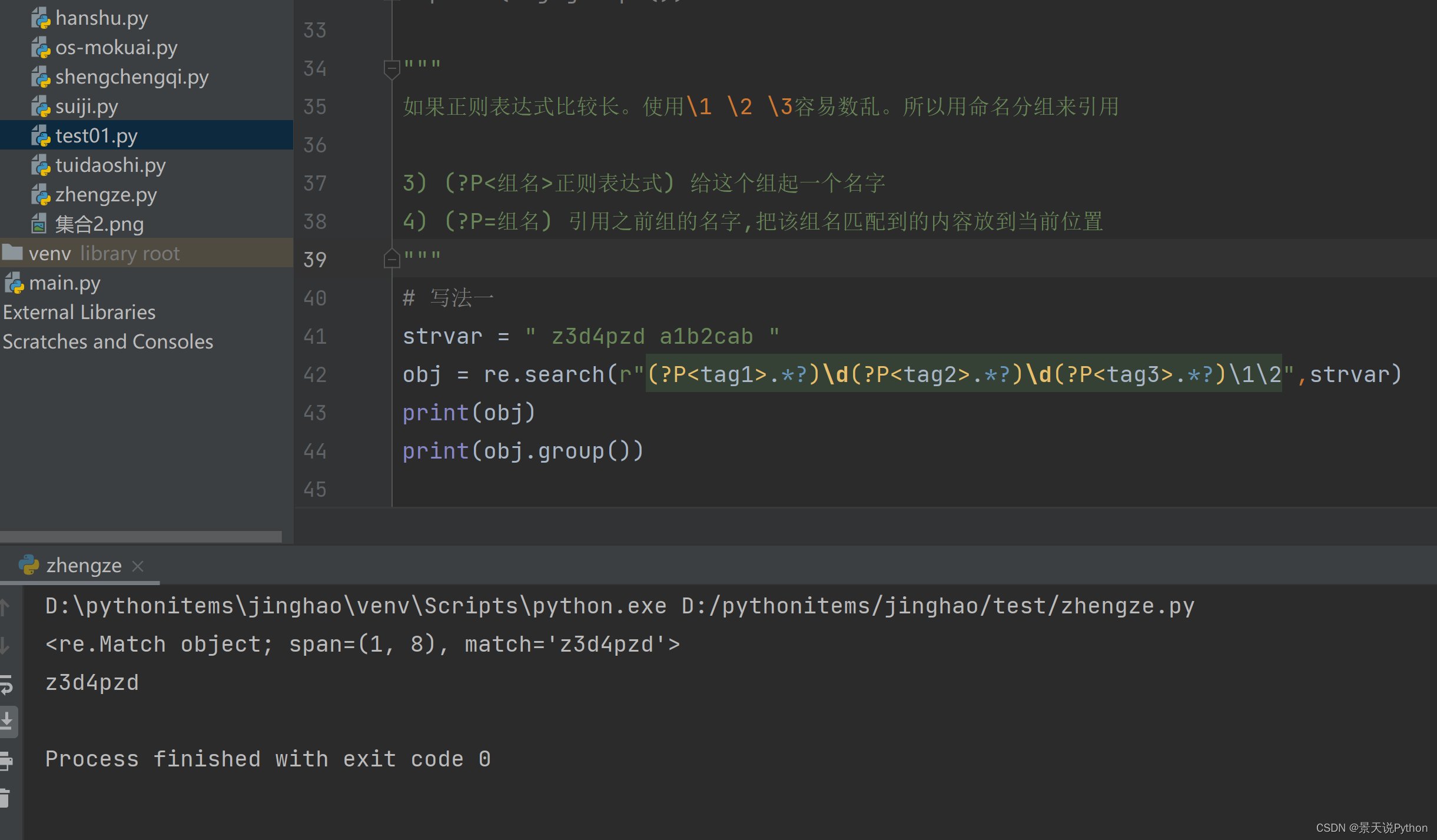Collapse the docstring at line 34
This screenshot has width=1437, height=840.
(391, 69)
